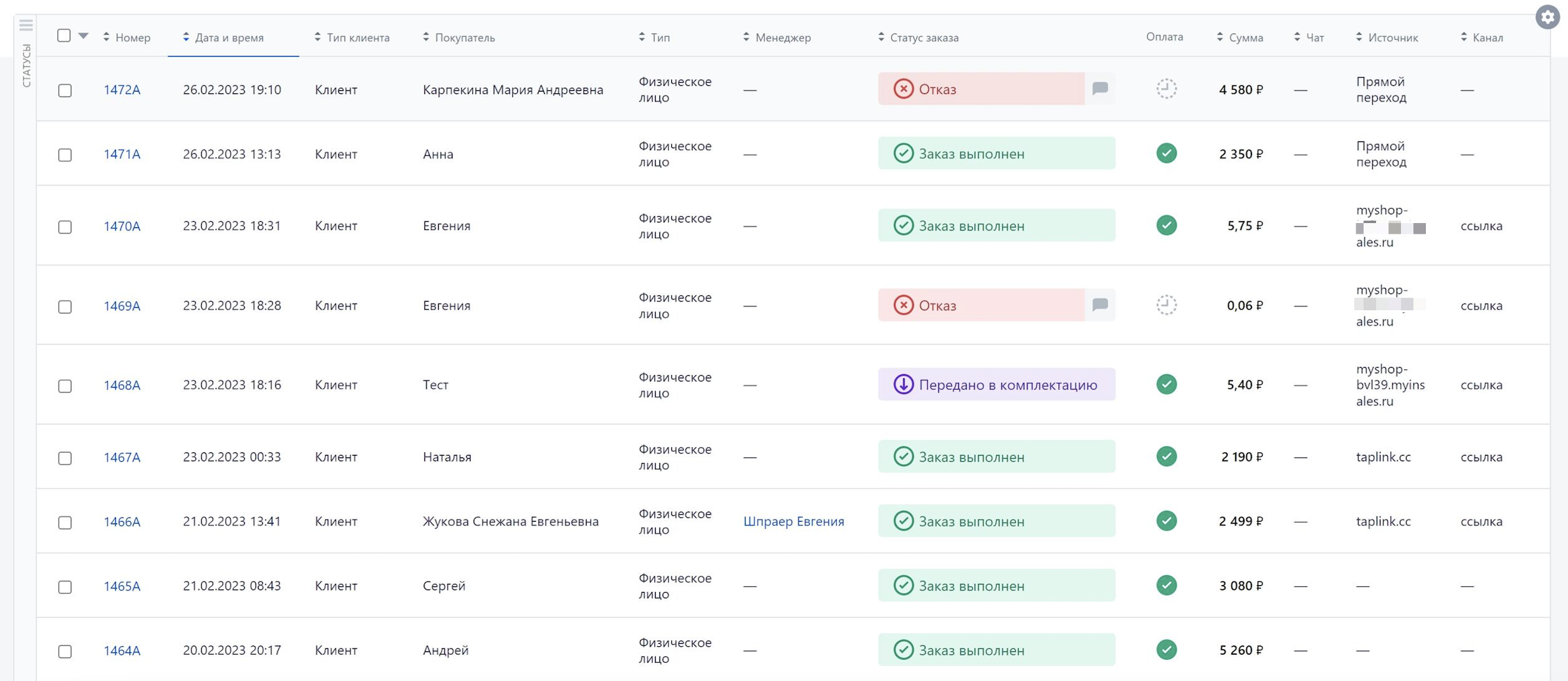Viewport: 1568px width, 681px height.
Task: Click the red Отказ status of order 1472A
Action: coord(981,88)
